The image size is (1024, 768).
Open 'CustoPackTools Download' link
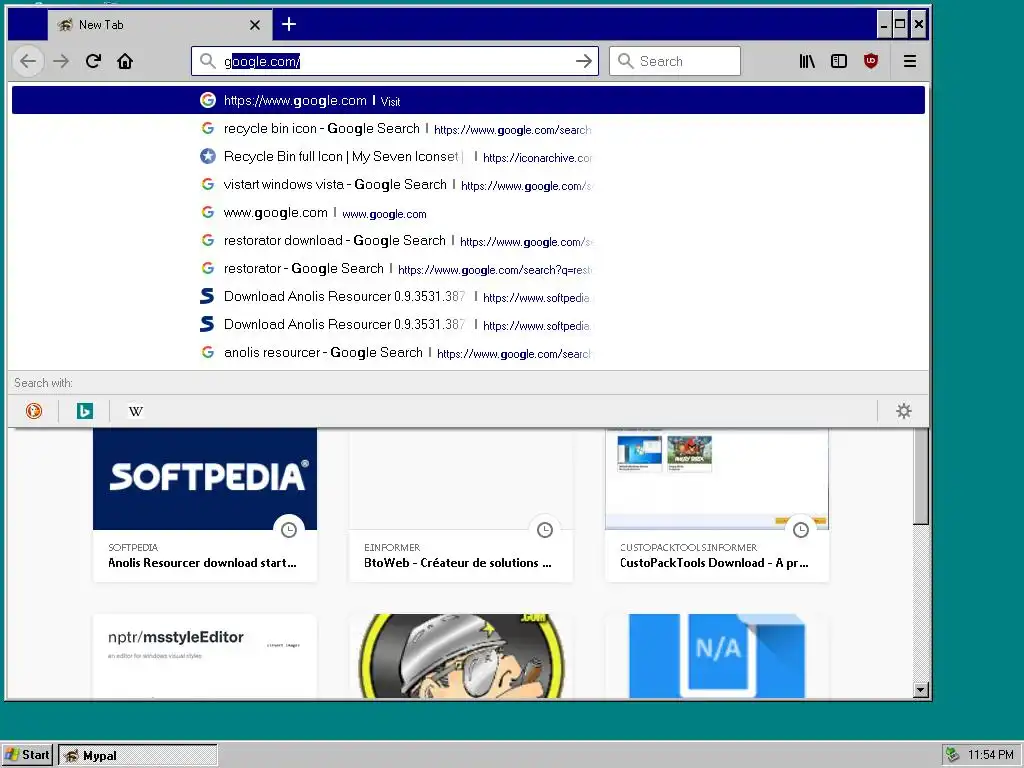click(714, 563)
